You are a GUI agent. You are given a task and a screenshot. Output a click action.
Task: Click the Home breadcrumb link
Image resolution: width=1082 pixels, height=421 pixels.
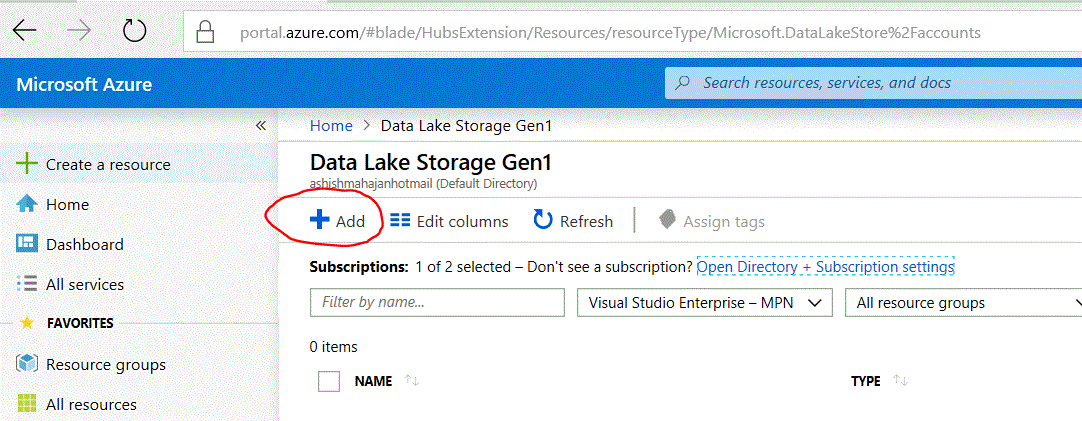[x=331, y=126]
